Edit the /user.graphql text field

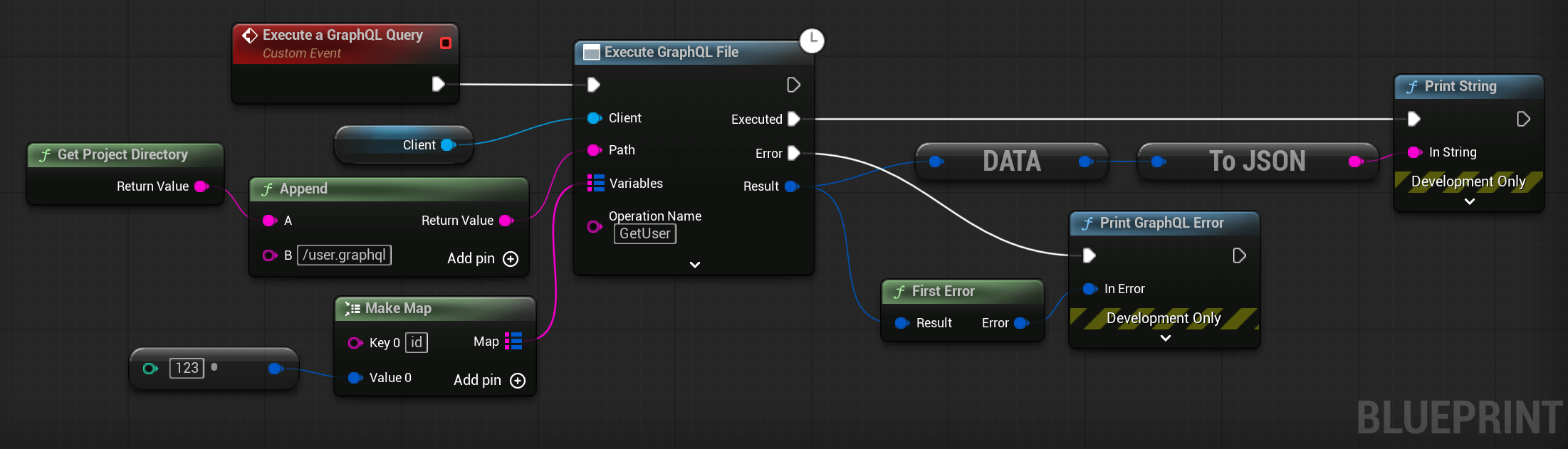point(345,255)
